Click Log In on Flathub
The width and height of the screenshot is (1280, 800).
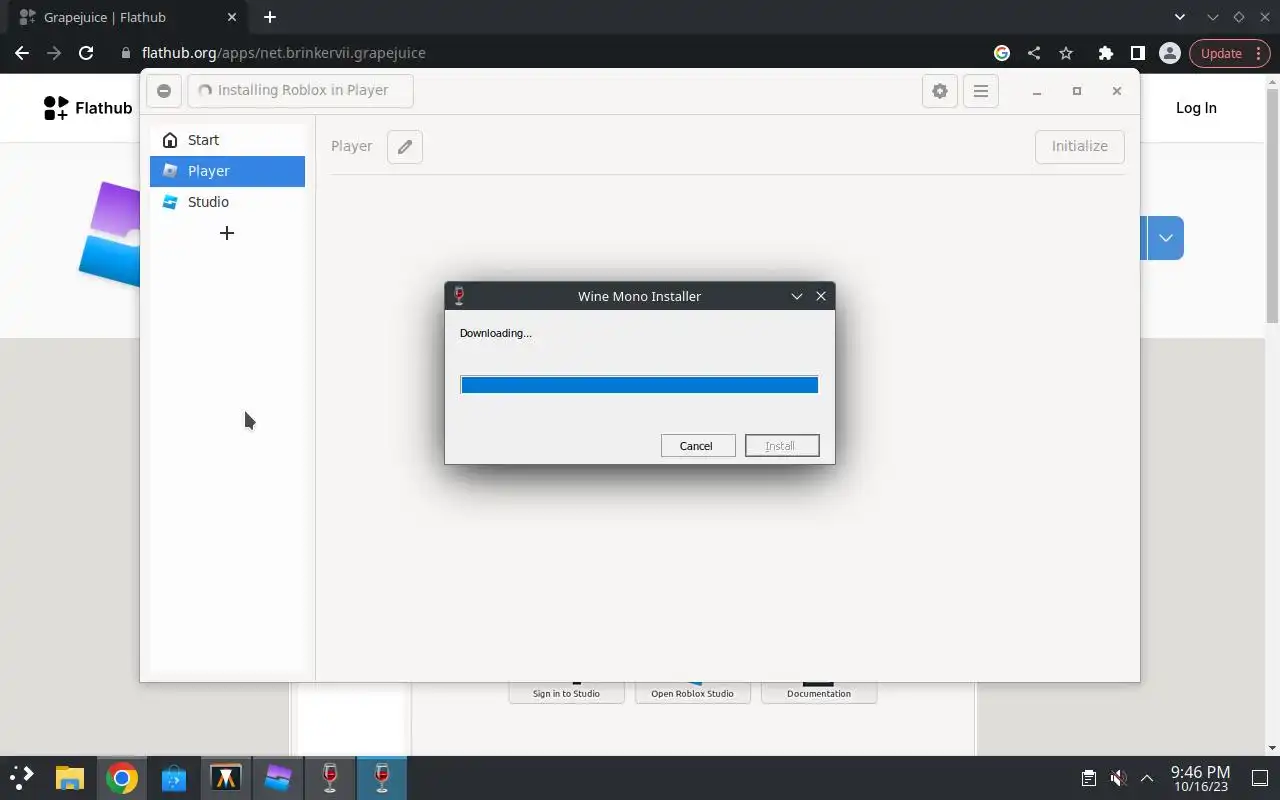pos(1196,108)
